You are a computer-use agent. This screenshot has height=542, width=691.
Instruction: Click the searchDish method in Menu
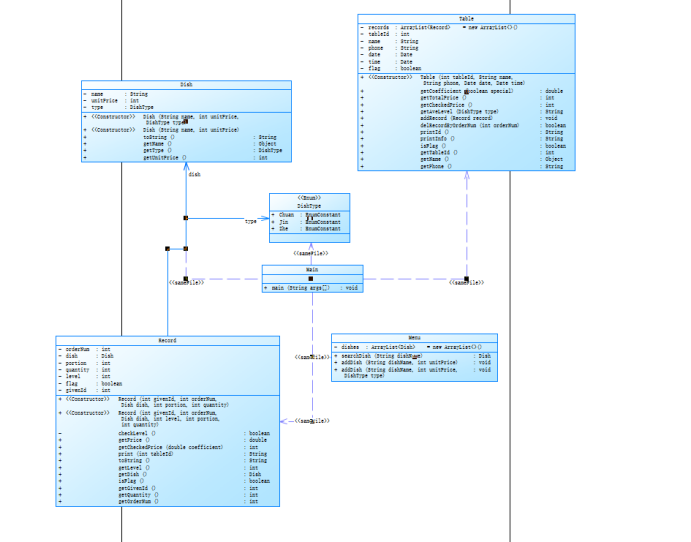click(x=412, y=356)
